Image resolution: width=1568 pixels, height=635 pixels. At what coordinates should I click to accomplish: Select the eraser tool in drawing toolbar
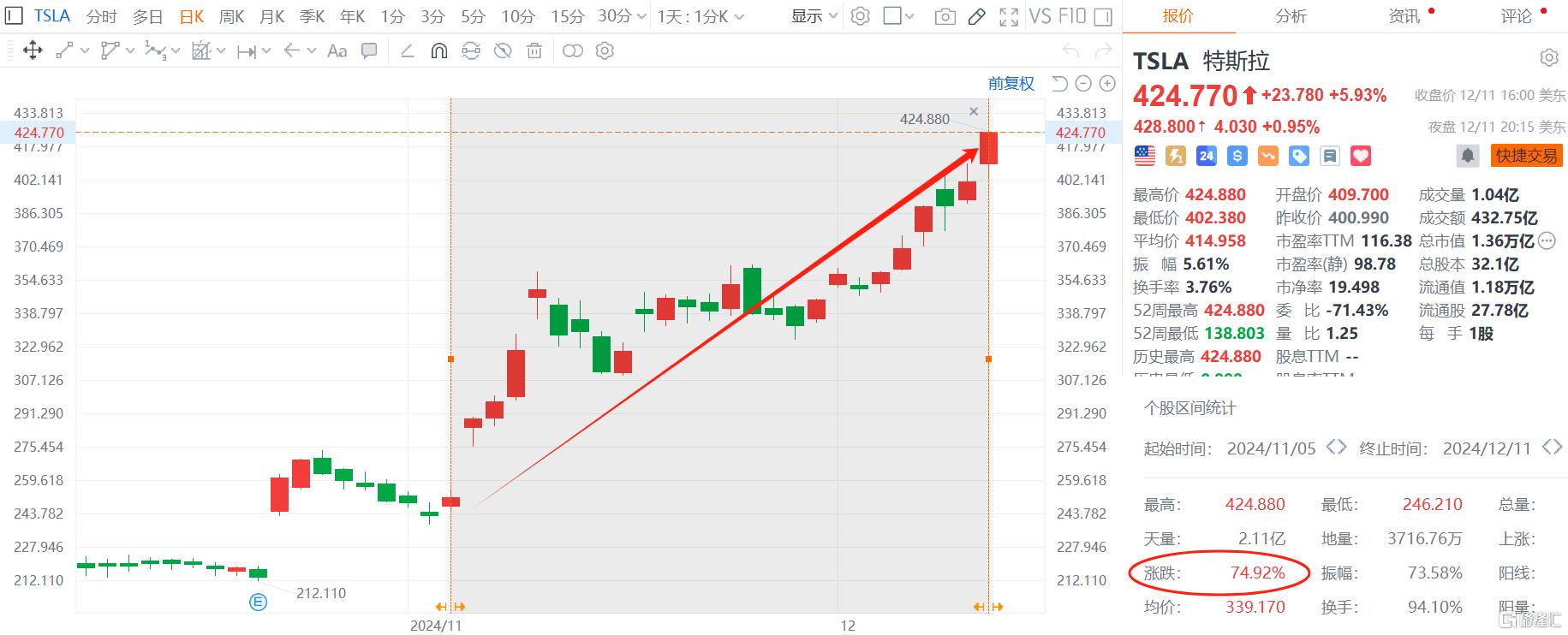(x=408, y=51)
